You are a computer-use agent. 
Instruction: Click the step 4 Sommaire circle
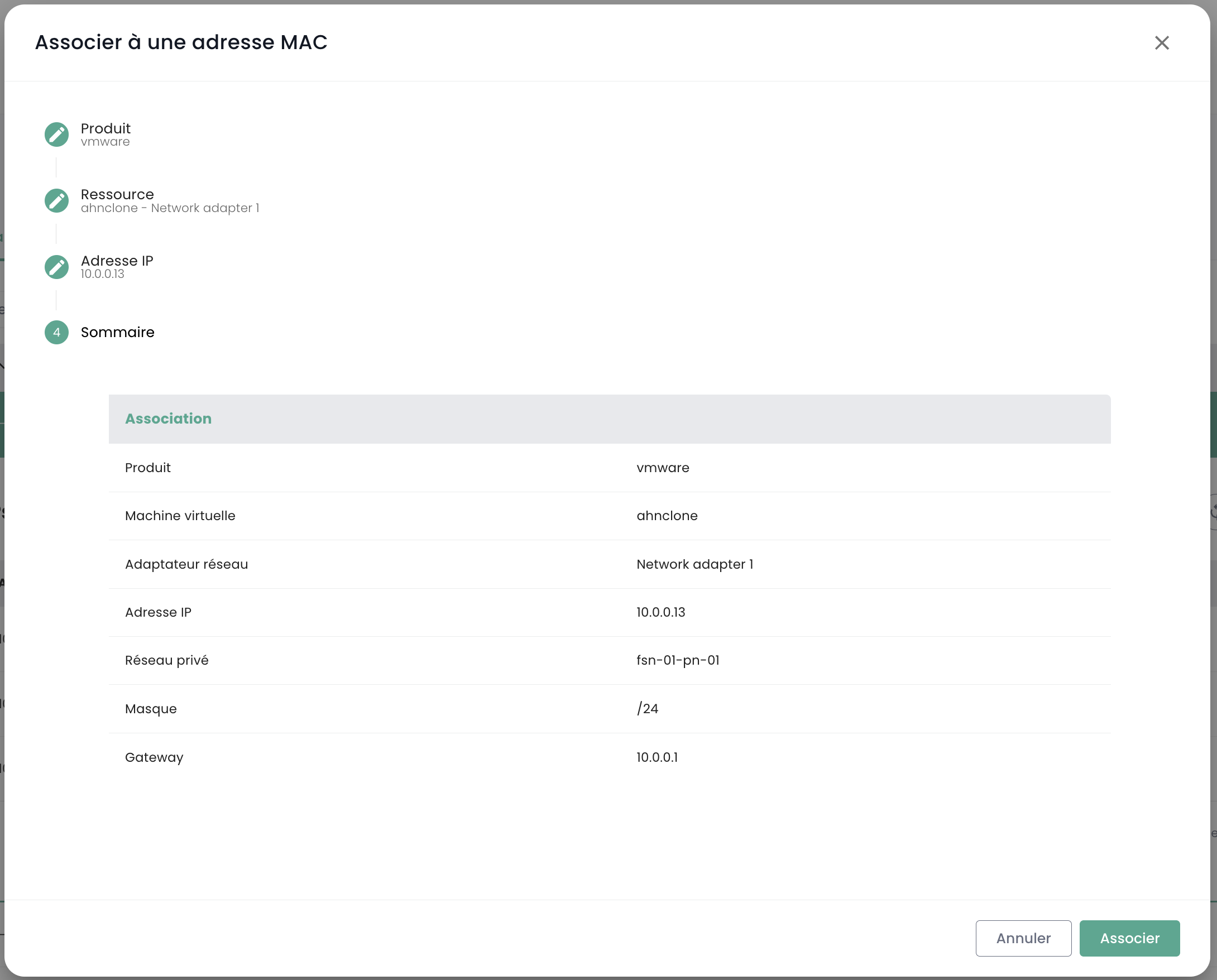click(56, 333)
